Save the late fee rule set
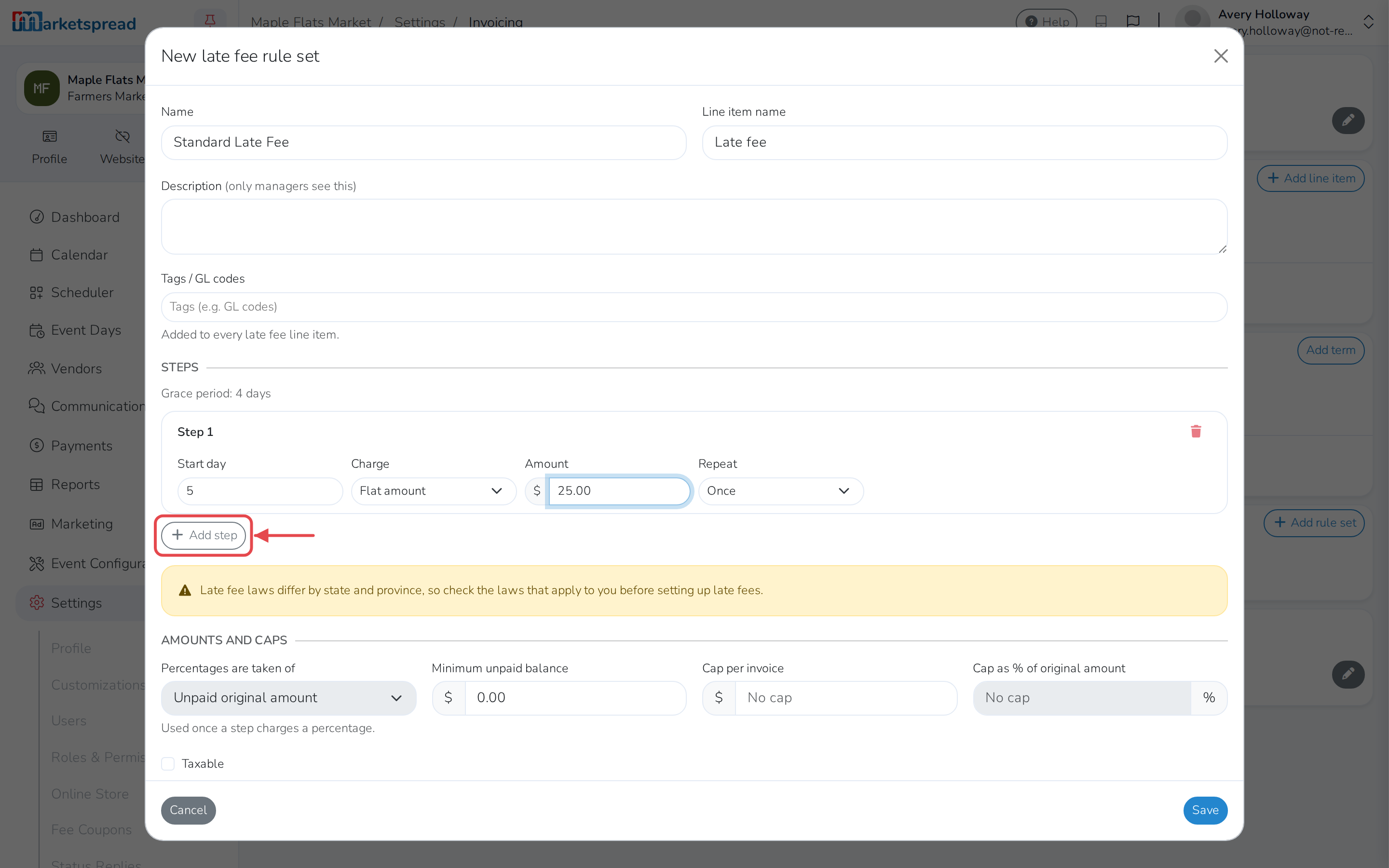 tap(1205, 810)
